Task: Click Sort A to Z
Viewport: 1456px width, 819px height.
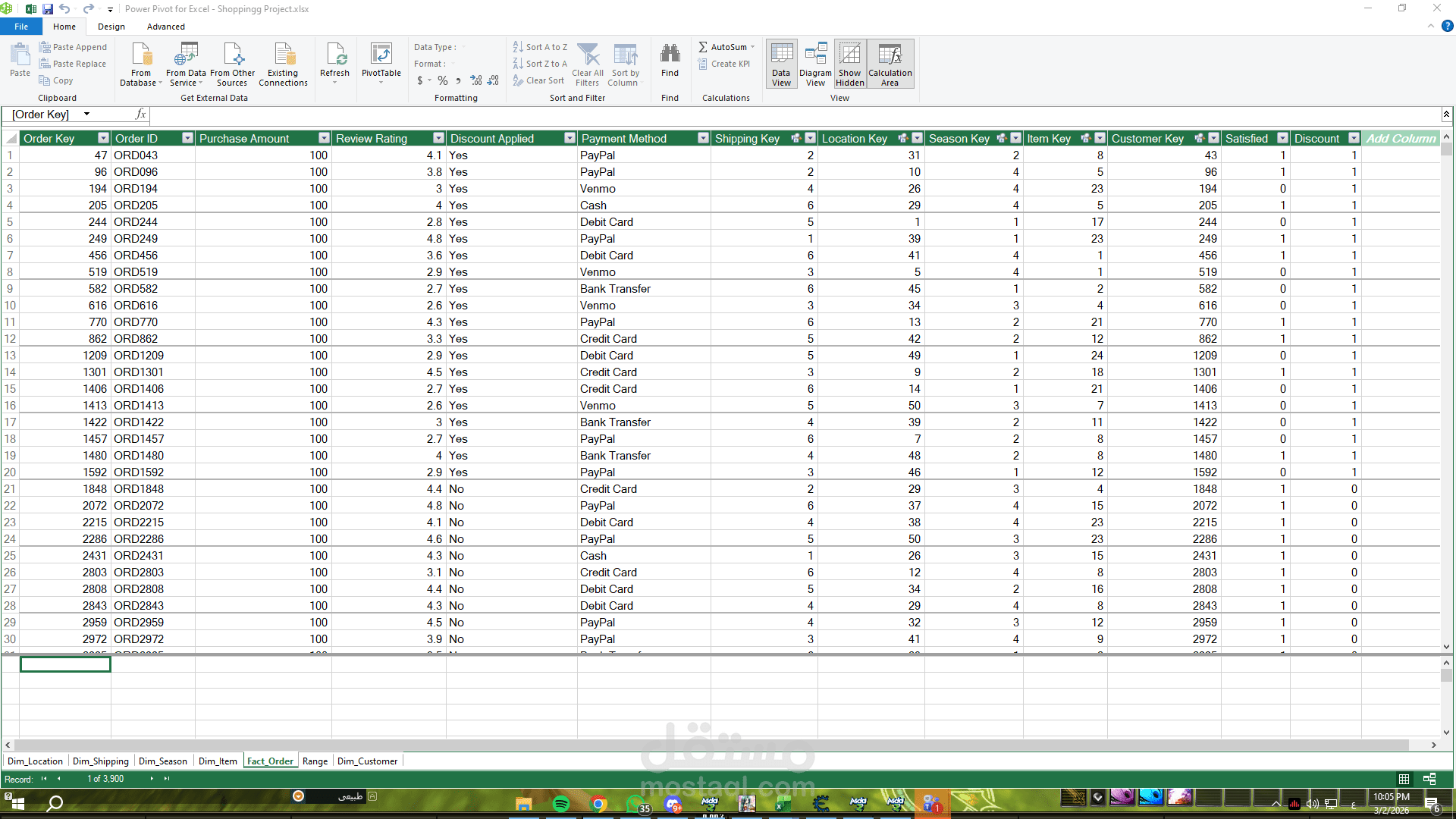Action: click(540, 47)
